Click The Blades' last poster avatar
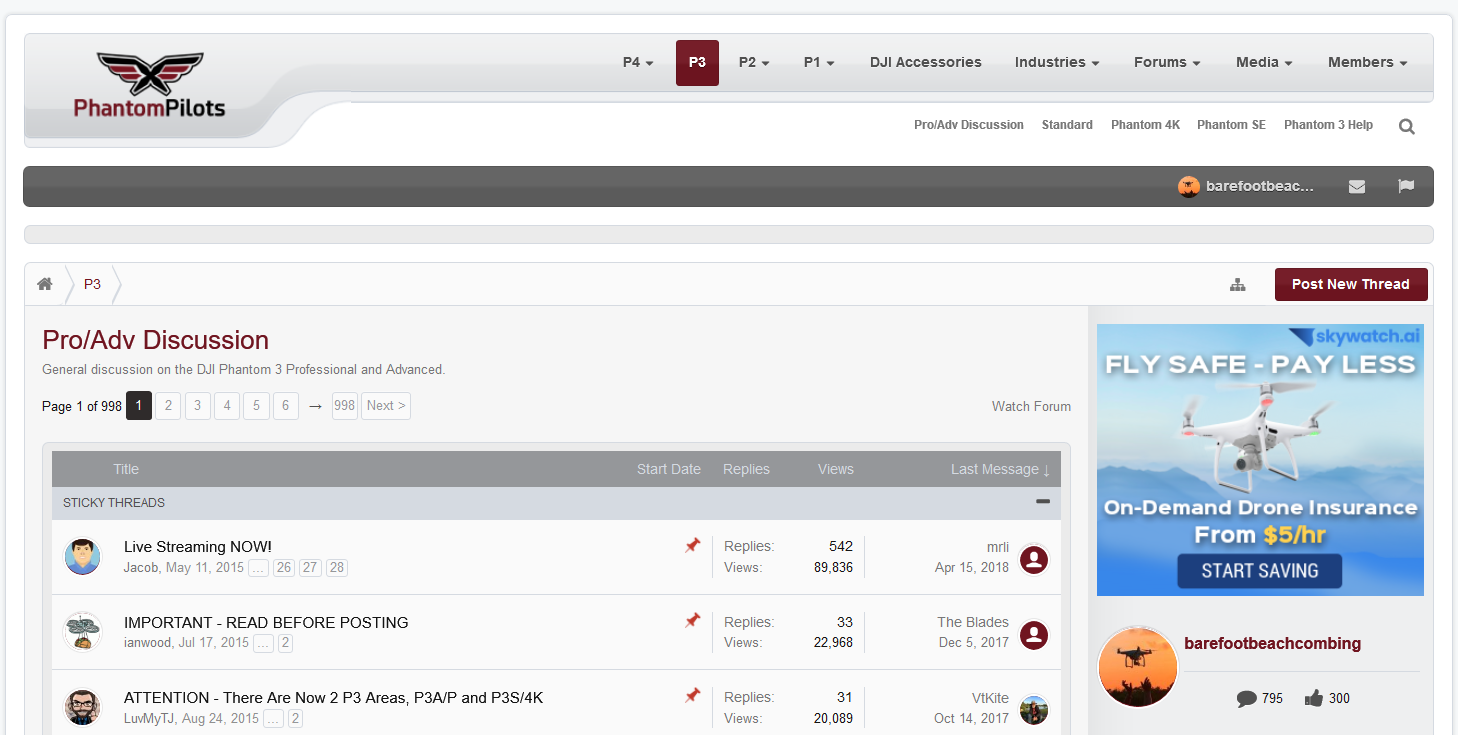 tap(1034, 634)
